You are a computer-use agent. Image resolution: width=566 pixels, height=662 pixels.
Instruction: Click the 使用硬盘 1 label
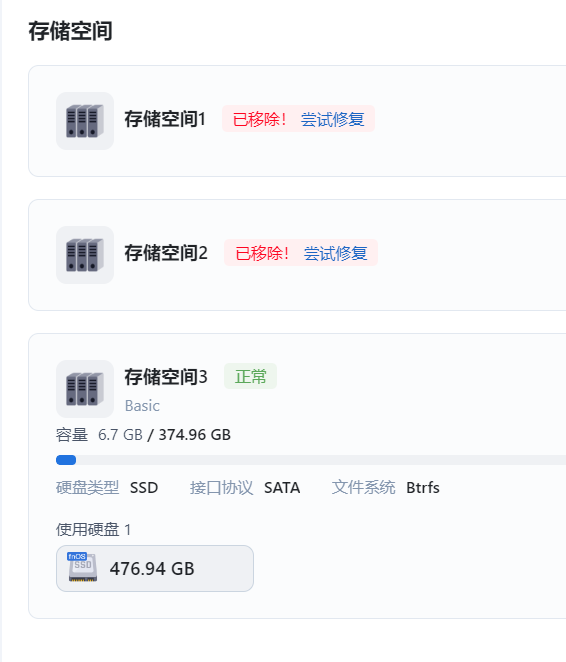pyautogui.click(x=93, y=529)
